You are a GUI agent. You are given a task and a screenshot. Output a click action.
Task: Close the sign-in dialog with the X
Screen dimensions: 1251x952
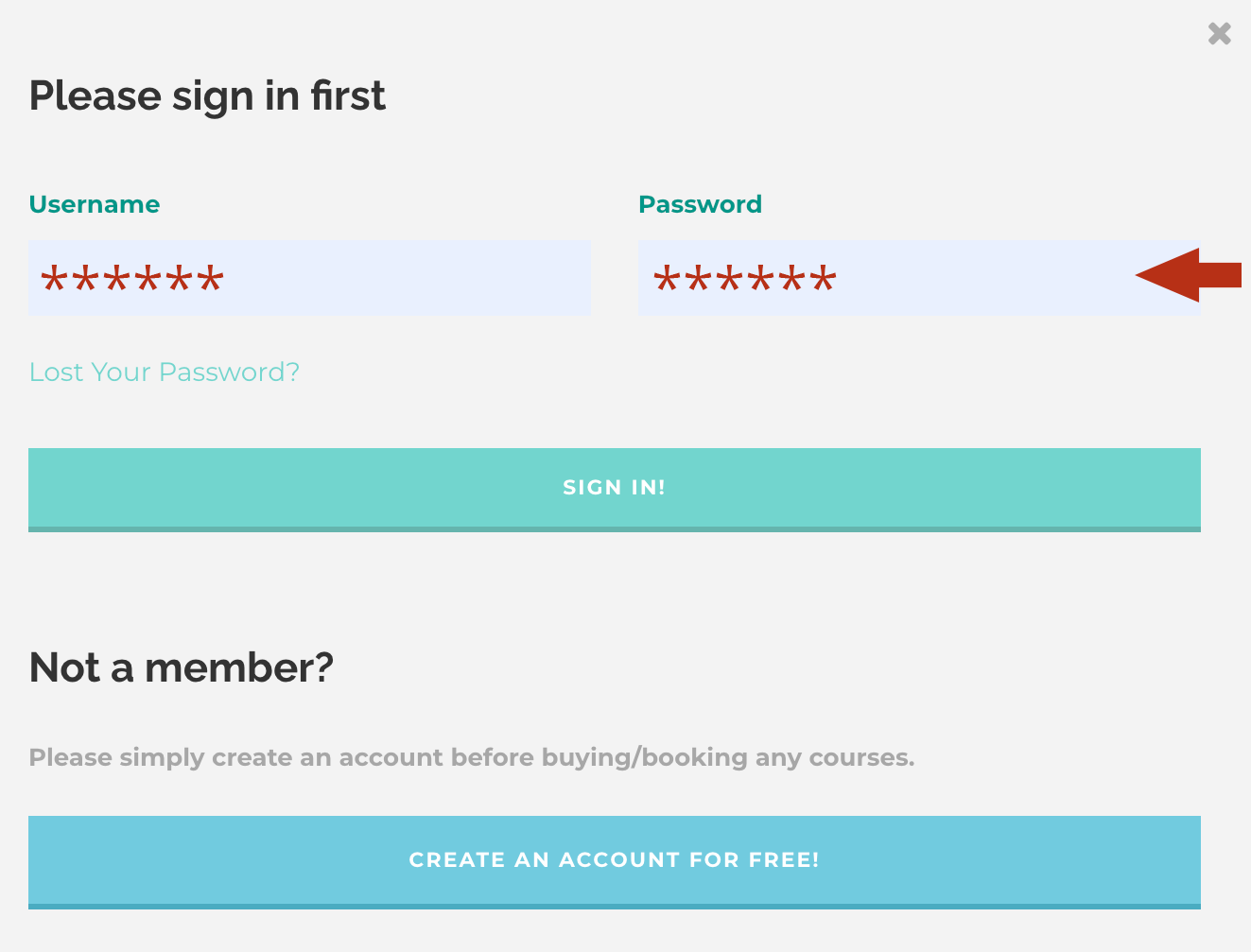(1220, 34)
